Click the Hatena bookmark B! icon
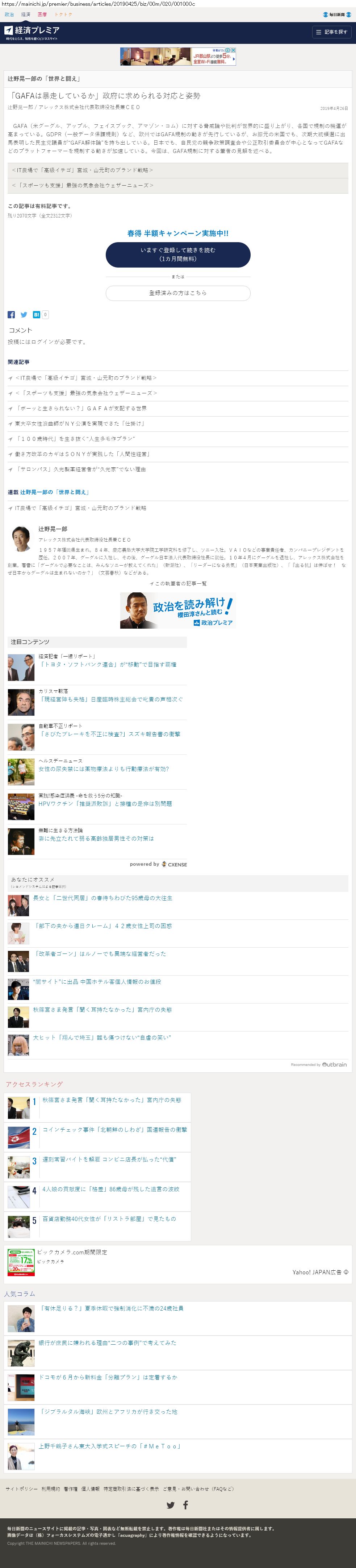The width and height of the screenshot is (356, 1568). (37, 315)
